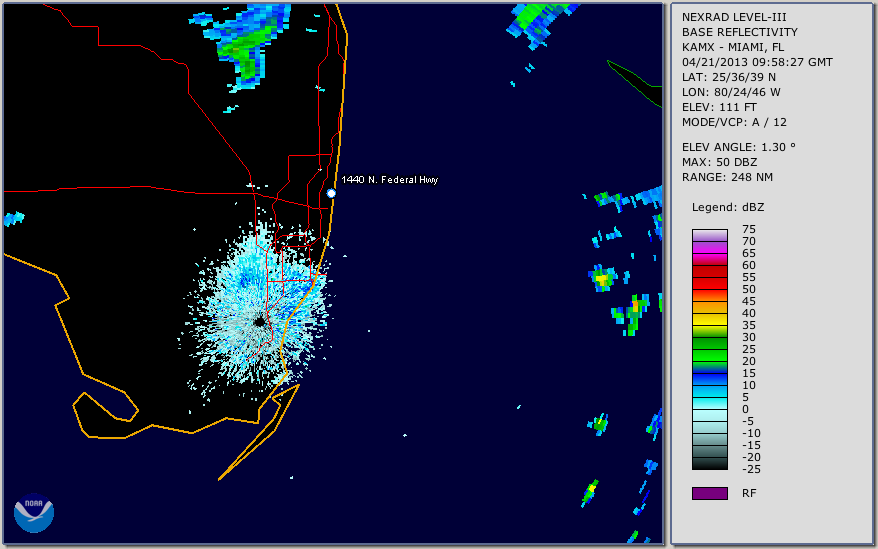Image resolution: width=878 pixels, height=549 pixels.
Task: Select the 75 value on the legend
Action: (x=749, y=229)
